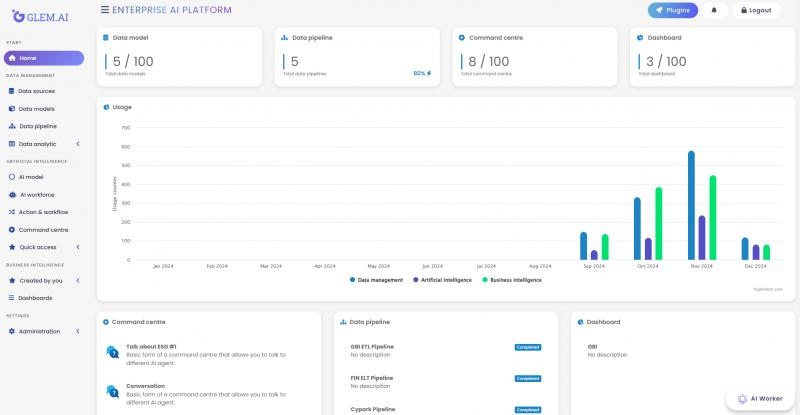
Task: Expand the Administration submenu
Action: [78, 331]
